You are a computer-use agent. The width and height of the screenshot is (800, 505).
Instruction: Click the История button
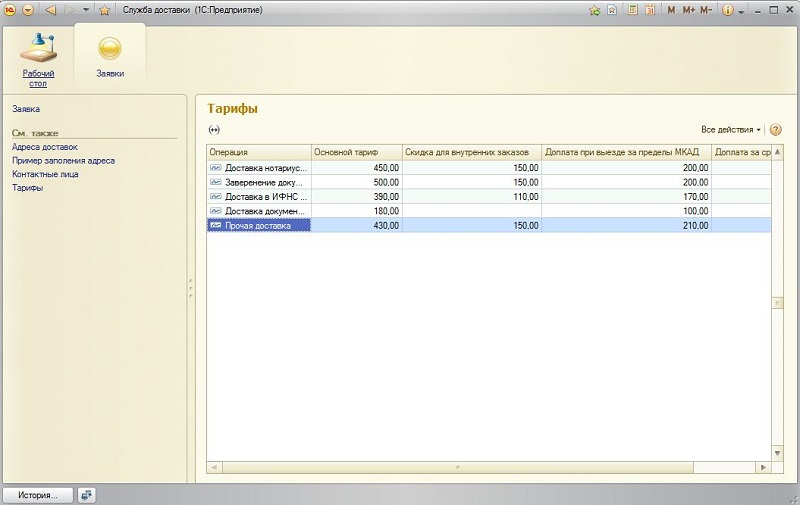(x=38, y=494)
